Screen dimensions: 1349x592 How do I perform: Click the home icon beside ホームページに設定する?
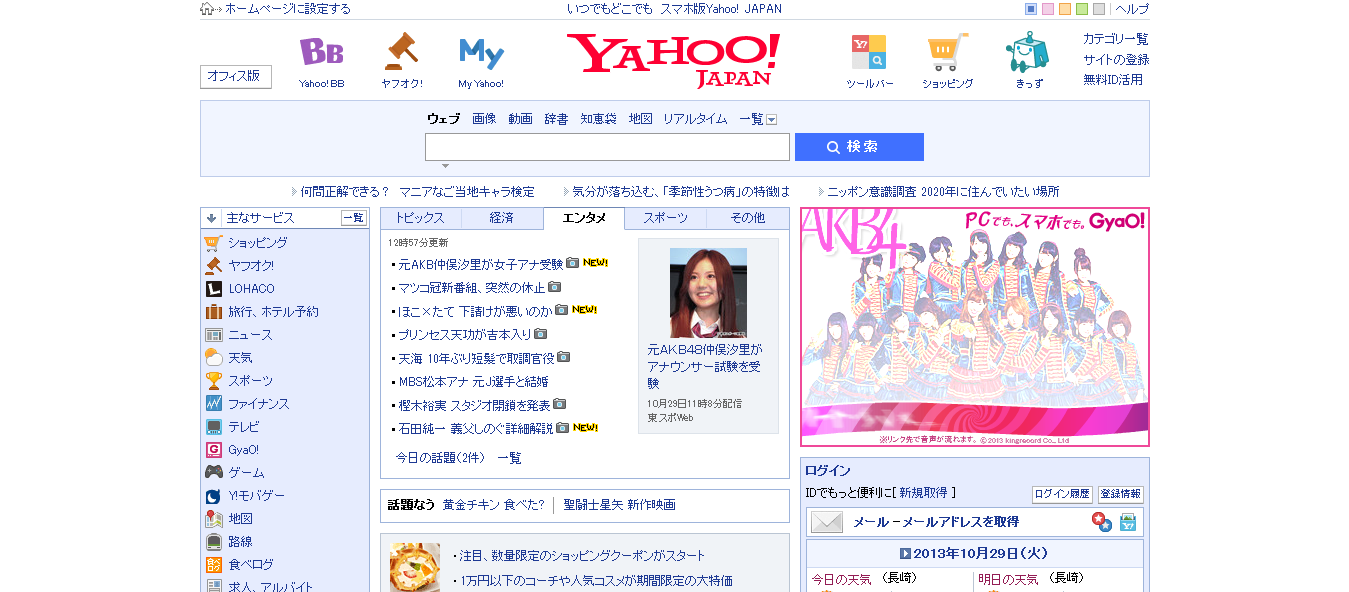[207, 9]
